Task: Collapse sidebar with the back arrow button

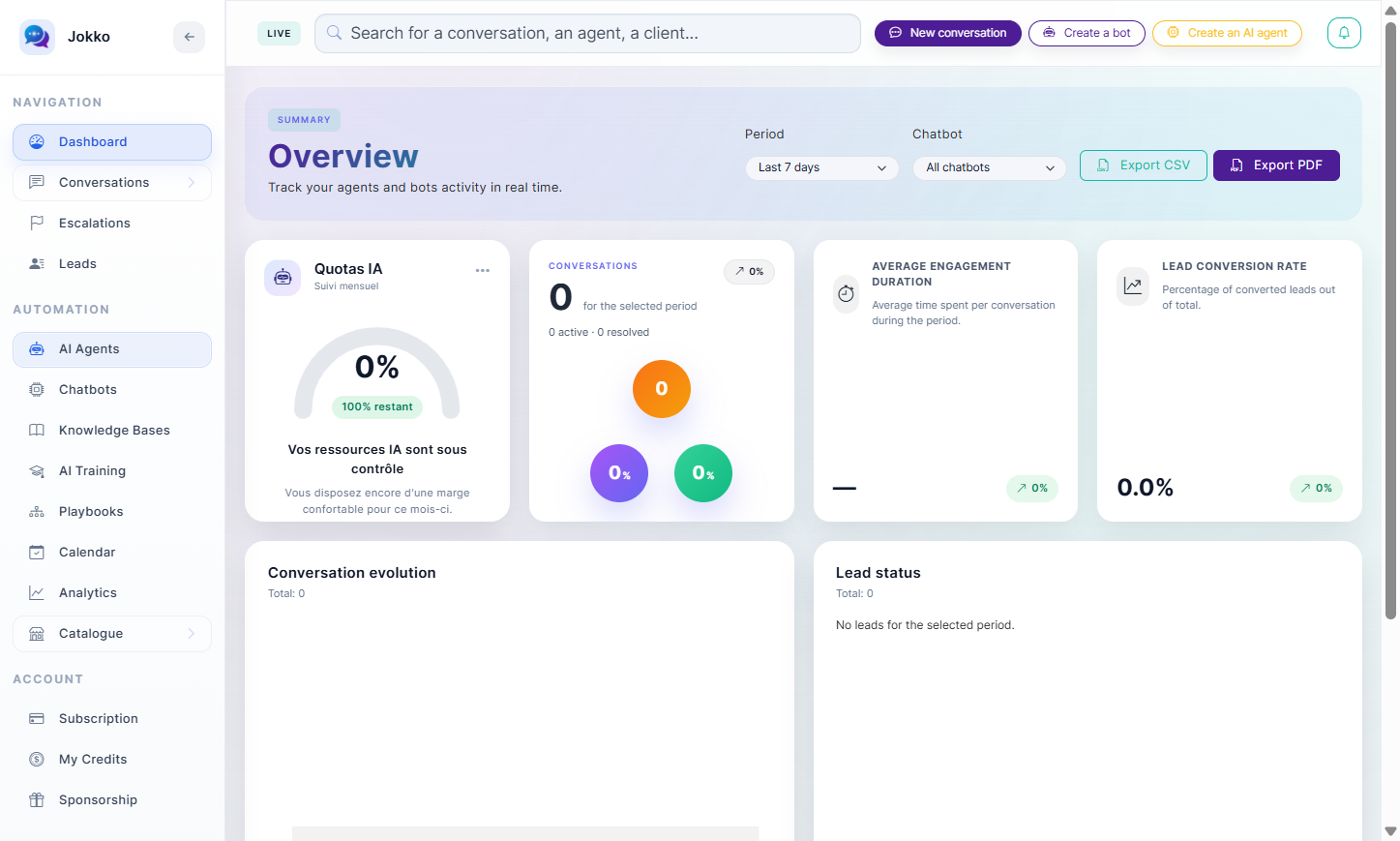Action: pos(190,37)
